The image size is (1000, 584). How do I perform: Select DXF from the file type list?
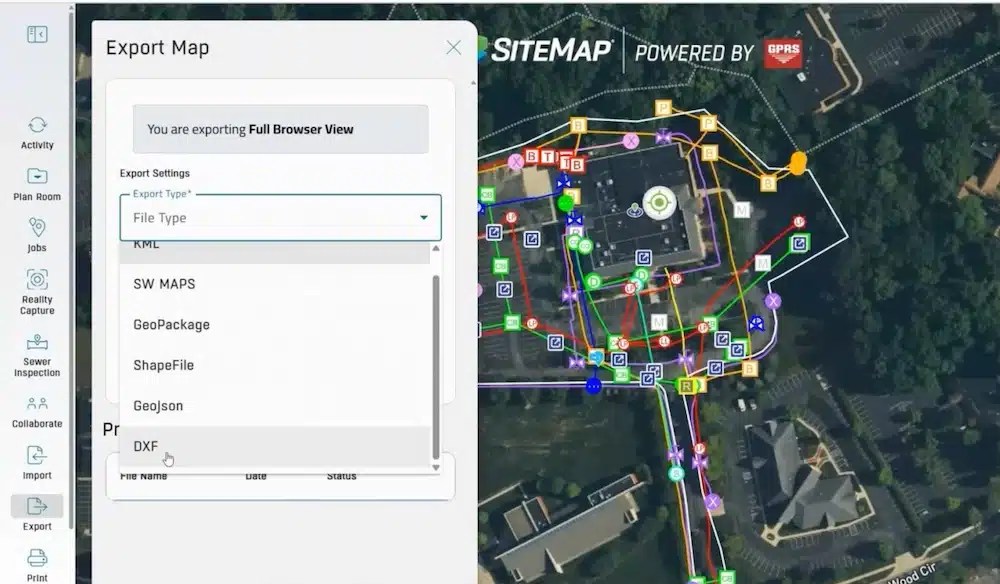click(146, 446)
